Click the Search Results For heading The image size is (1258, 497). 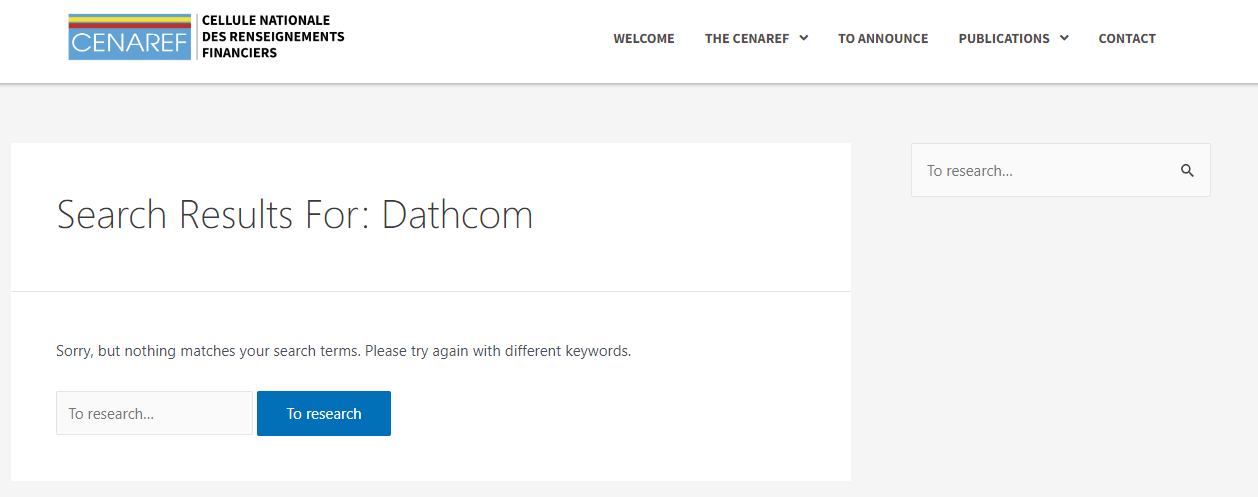[295, 215]
